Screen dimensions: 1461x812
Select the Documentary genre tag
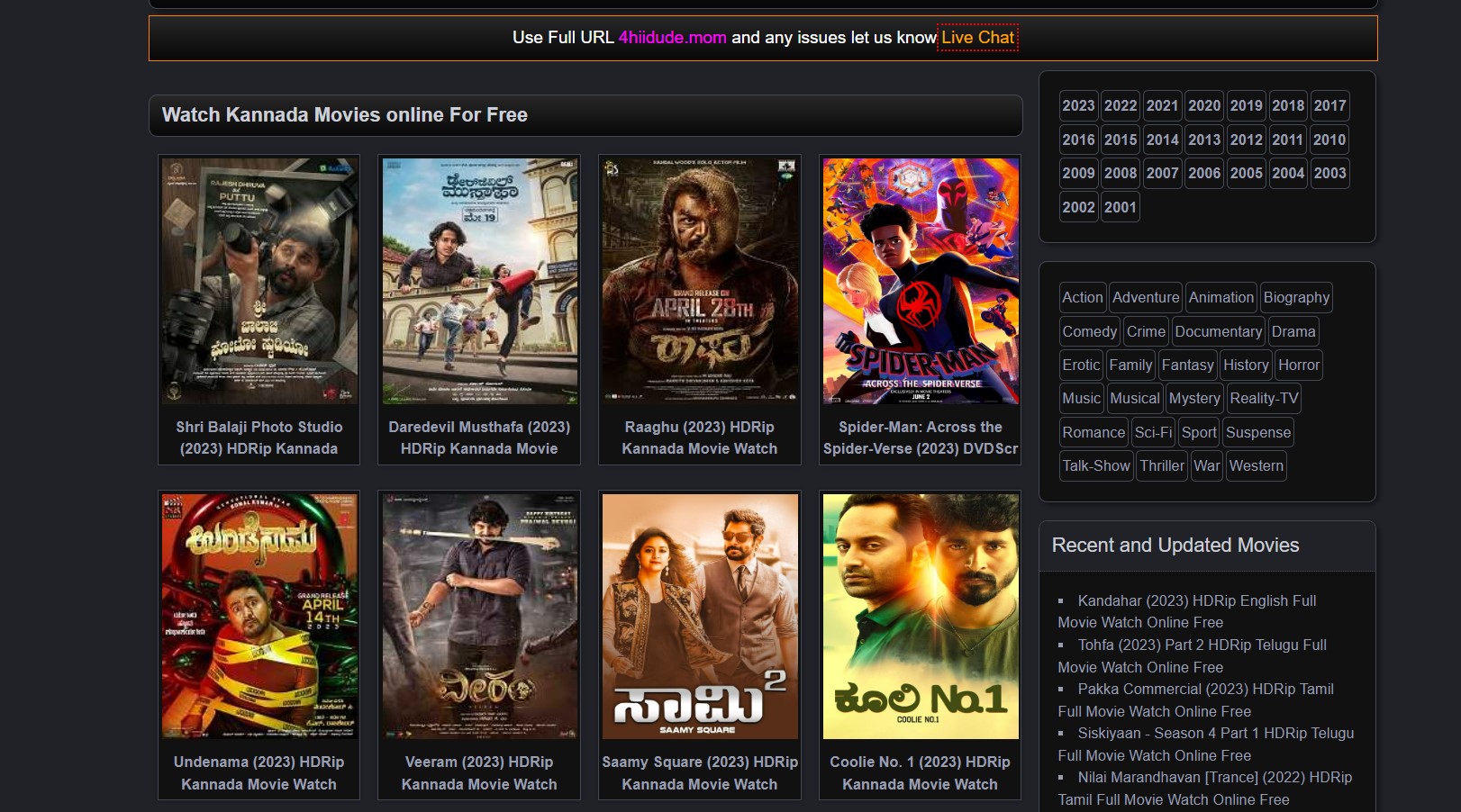1218,331
